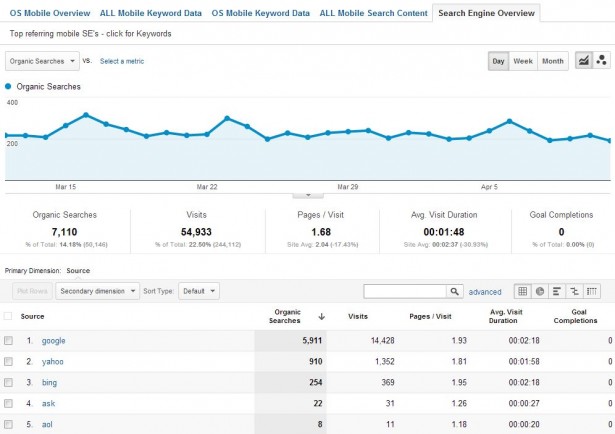This screenshot has height=434, width=615.
Task: Click the highest chart peak data point
Action: [86, 115]
